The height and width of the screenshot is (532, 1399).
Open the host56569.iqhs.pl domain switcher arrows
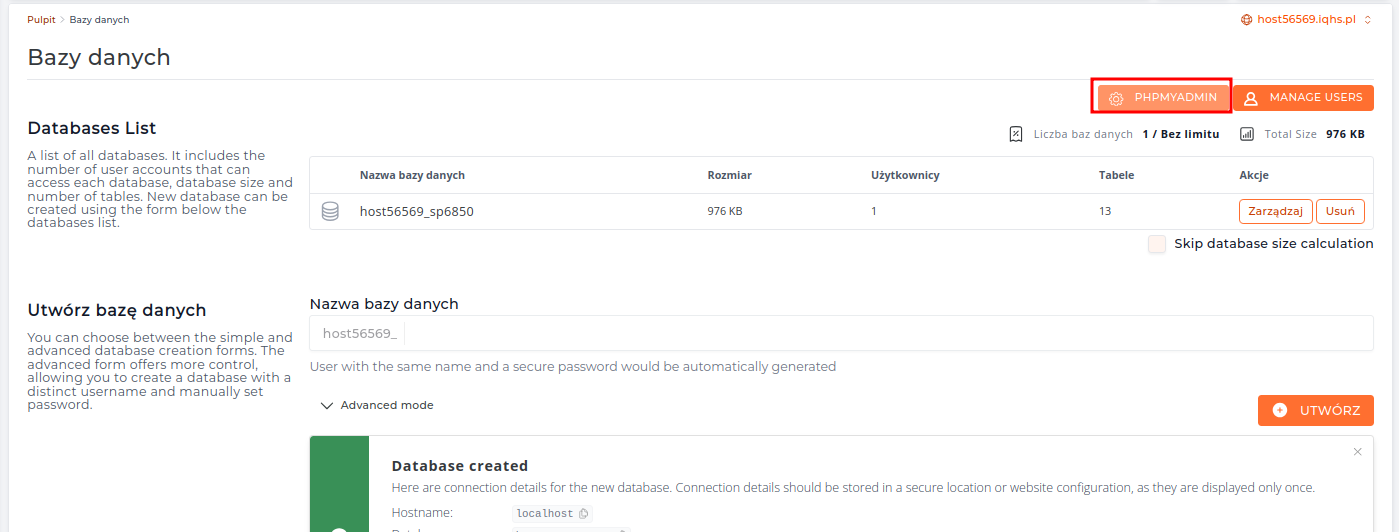pyautogui.click(x=1368, y=19)
